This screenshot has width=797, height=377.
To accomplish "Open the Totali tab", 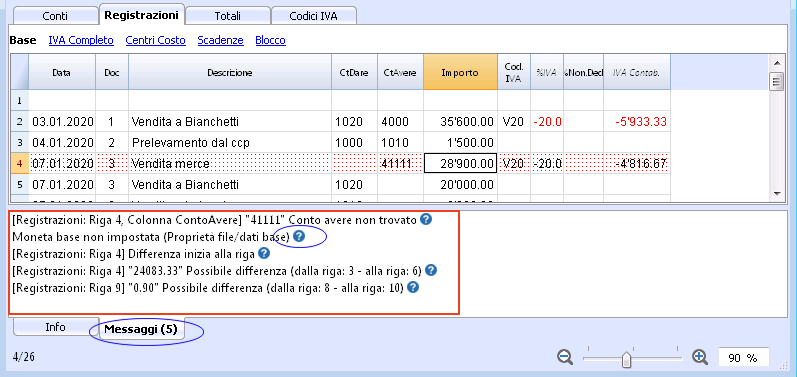I will click(227, 16).
